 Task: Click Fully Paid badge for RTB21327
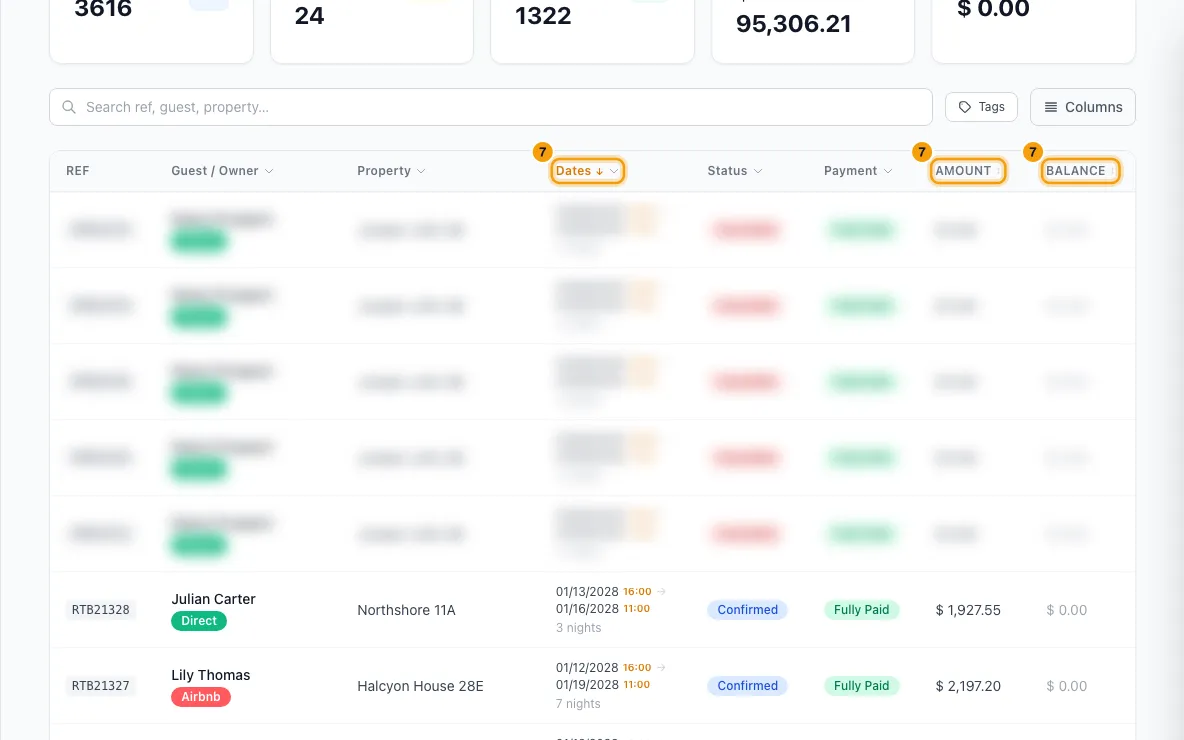(x=861, y=686)
